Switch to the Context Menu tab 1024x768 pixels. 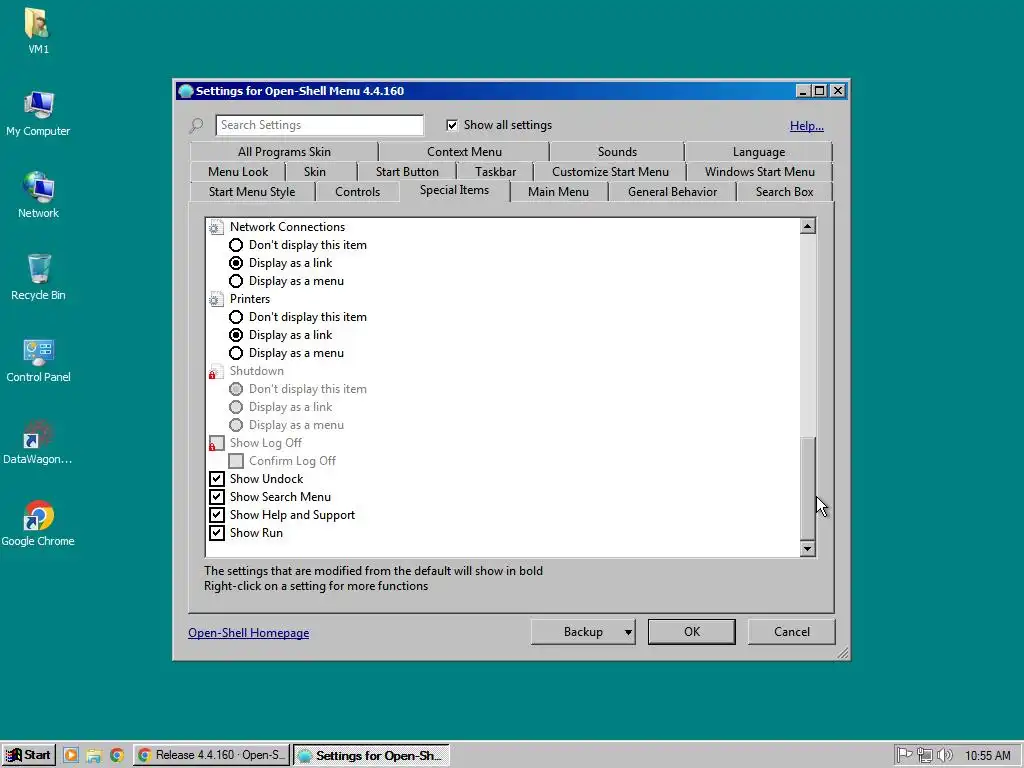(464, 152)
